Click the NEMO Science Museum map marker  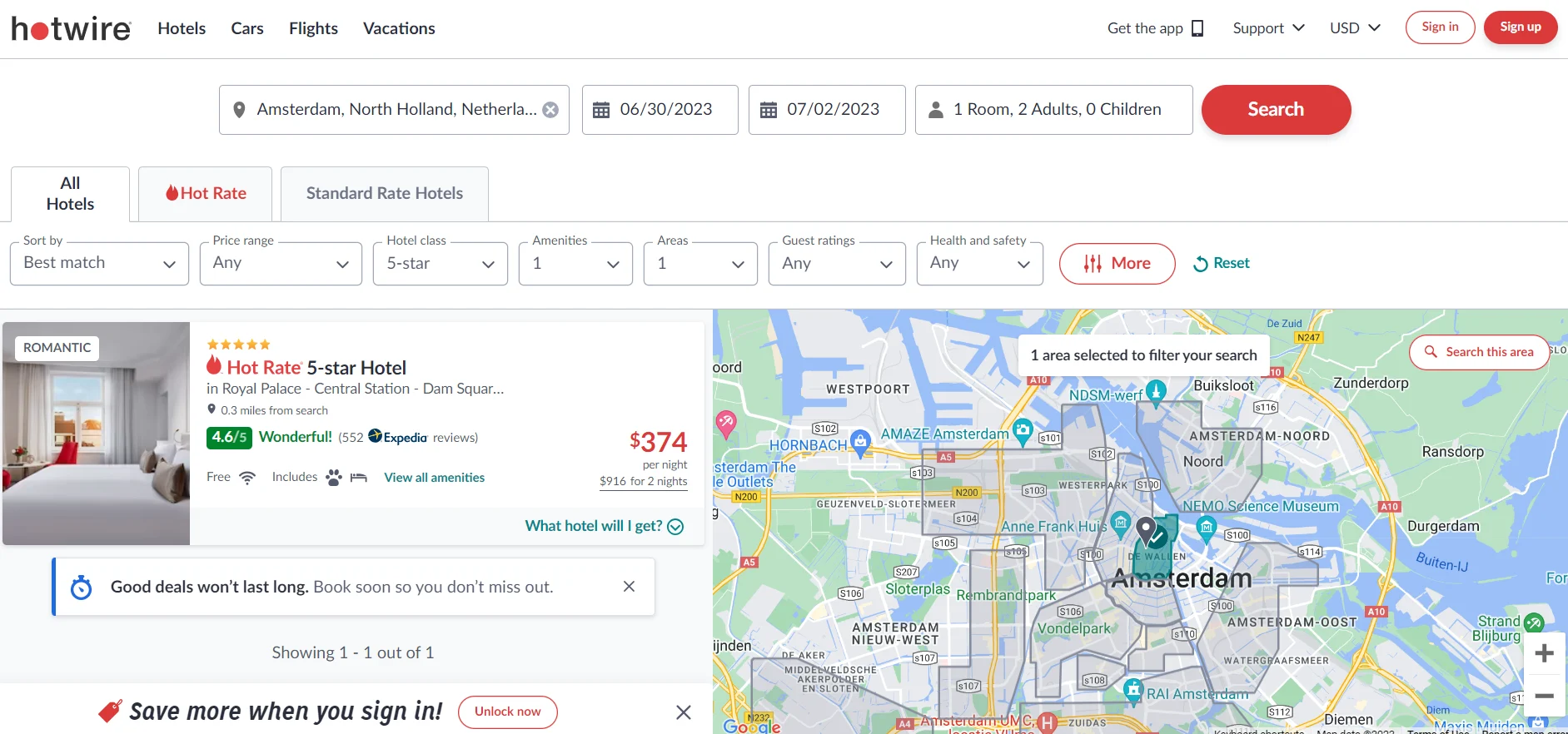pos(1206,527)
